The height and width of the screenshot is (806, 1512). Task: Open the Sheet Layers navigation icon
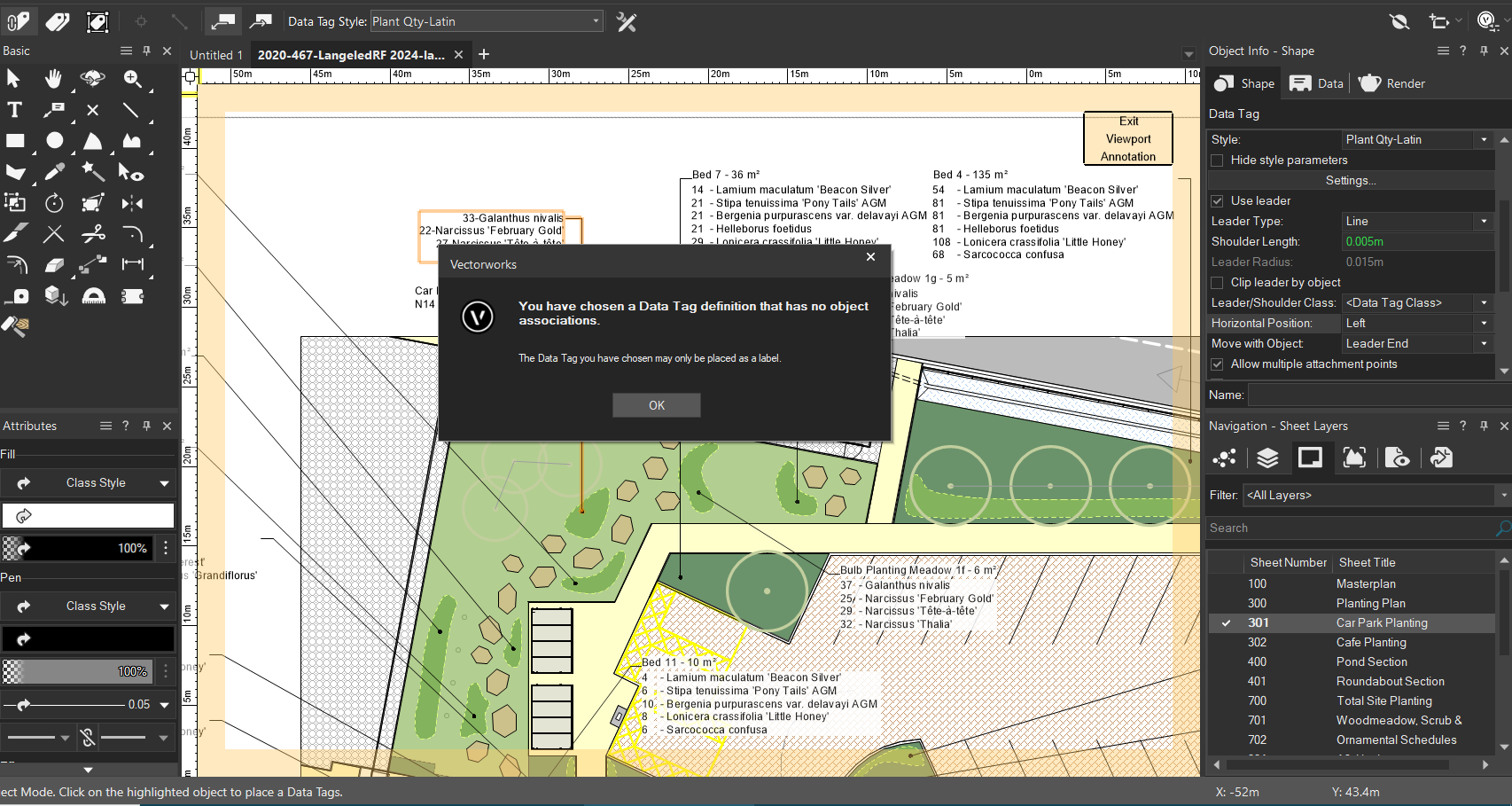coord(1310,458)
